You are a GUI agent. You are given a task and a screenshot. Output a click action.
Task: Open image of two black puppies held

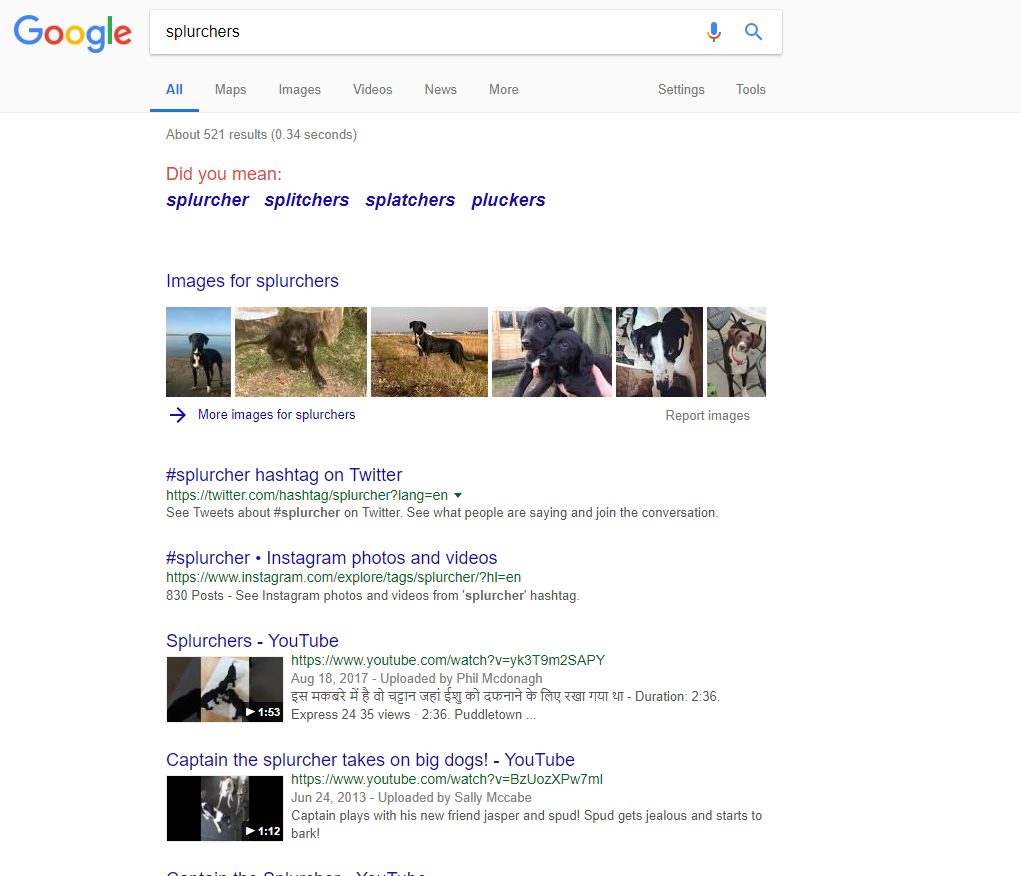point(552,352)
